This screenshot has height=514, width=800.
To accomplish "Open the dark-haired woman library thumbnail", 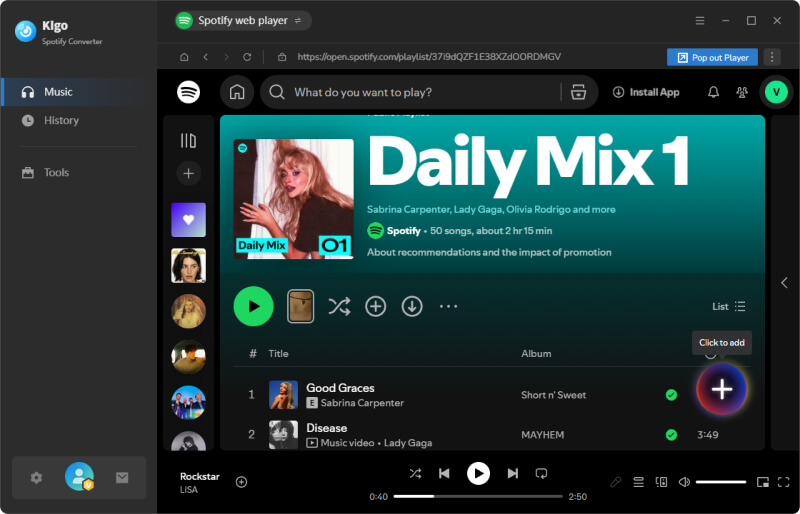I will (188, 265).
